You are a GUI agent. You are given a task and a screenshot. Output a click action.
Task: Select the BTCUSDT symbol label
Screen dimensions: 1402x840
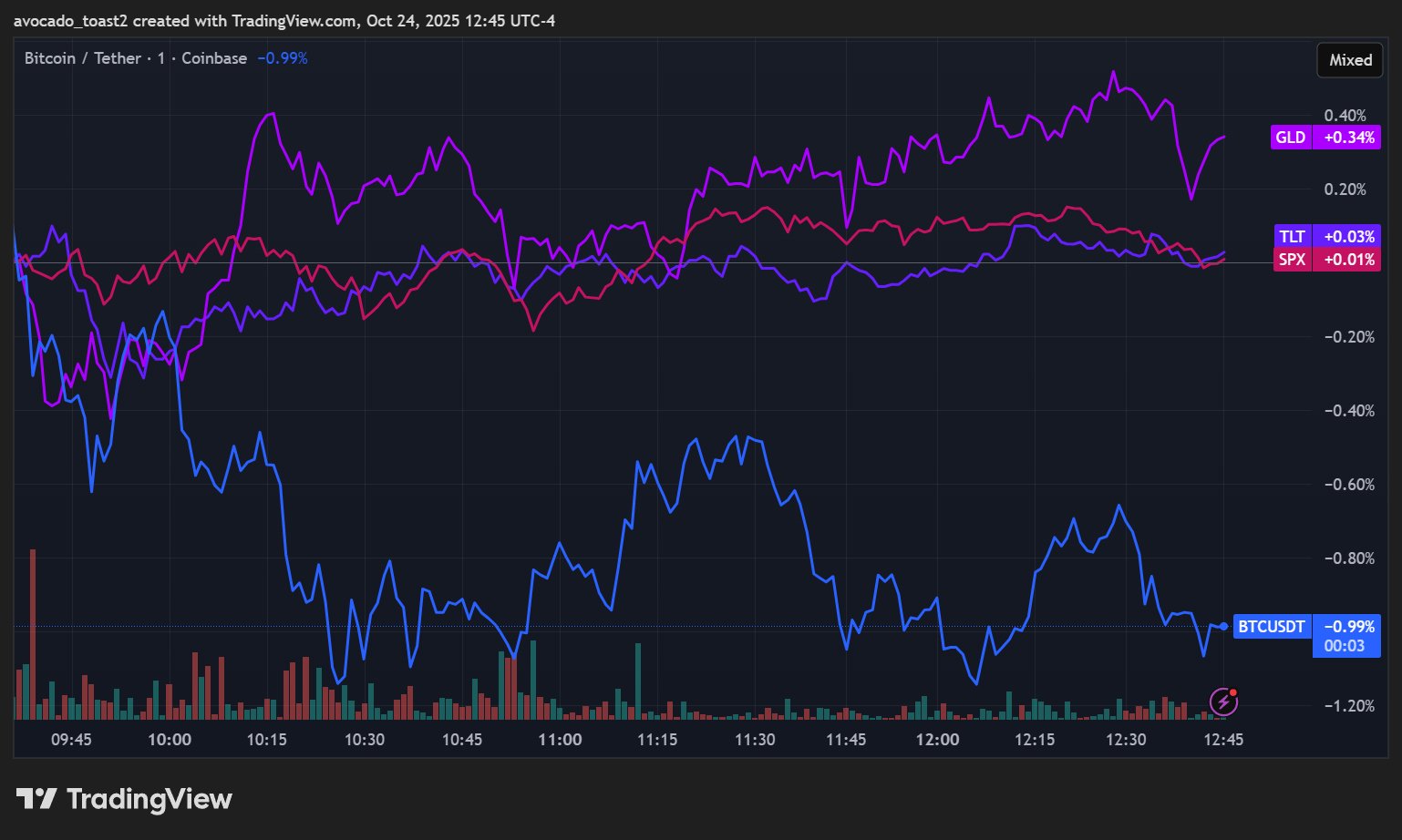1271,626
